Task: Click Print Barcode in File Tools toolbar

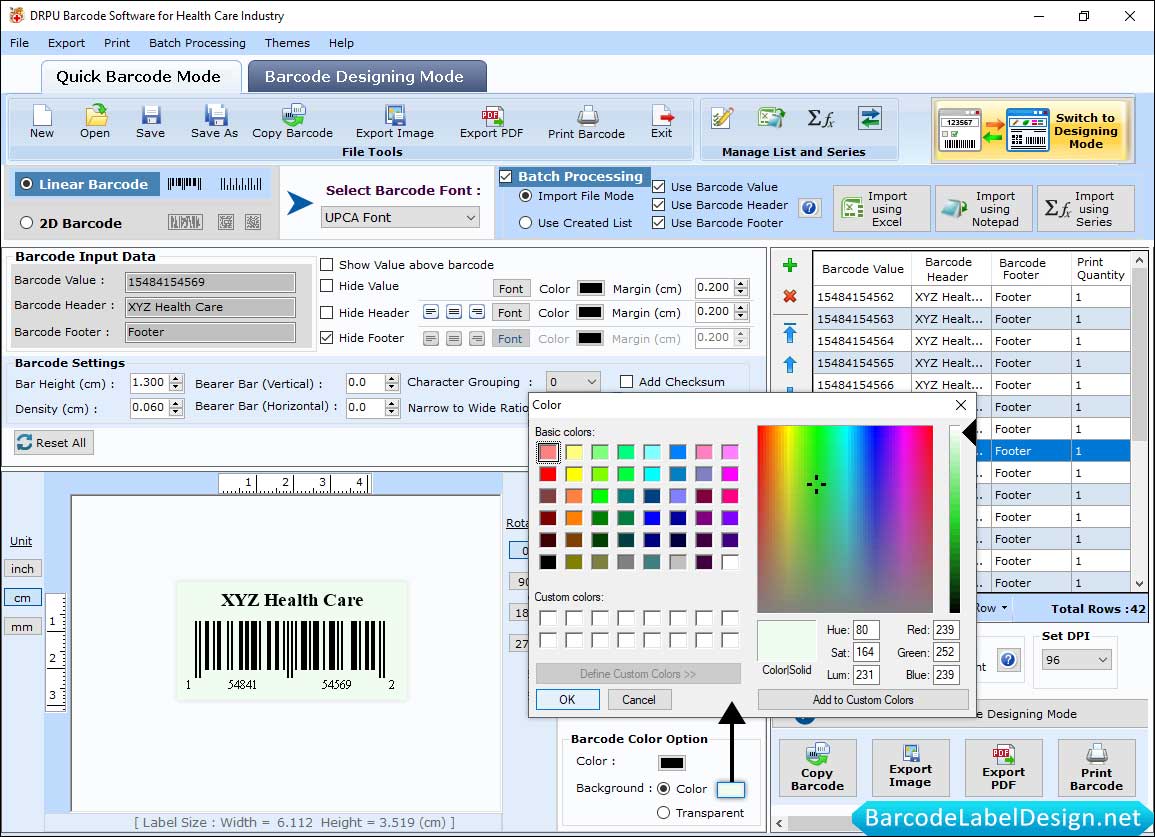Action: [x=586, y=122]
